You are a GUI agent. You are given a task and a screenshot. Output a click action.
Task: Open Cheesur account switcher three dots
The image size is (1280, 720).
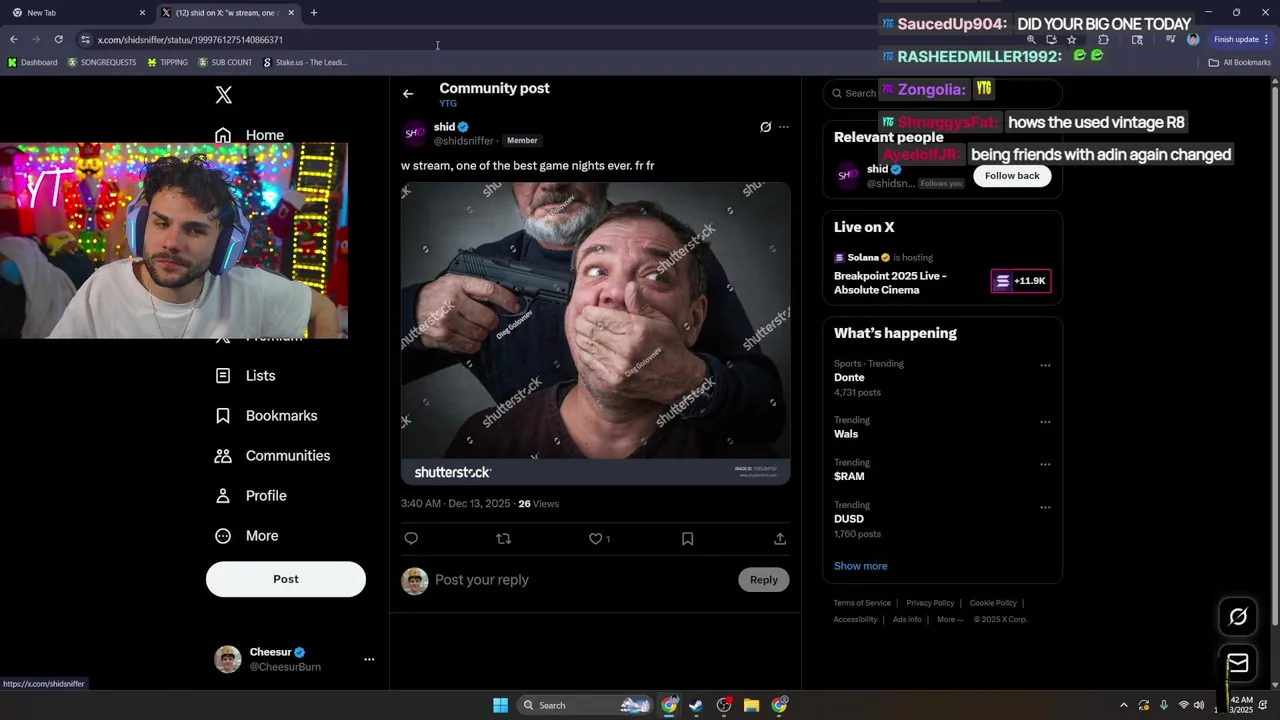point(369,659)
